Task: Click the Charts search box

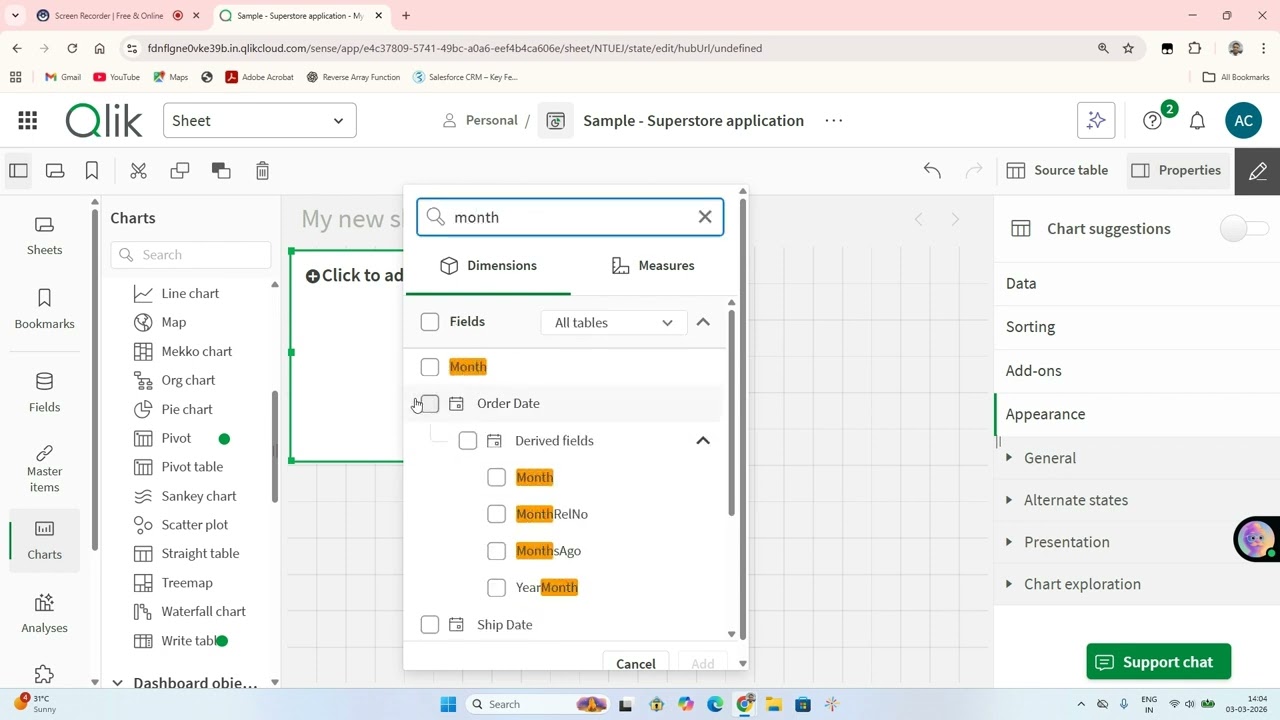Action: pyautogui.click(x=191, y=255)
